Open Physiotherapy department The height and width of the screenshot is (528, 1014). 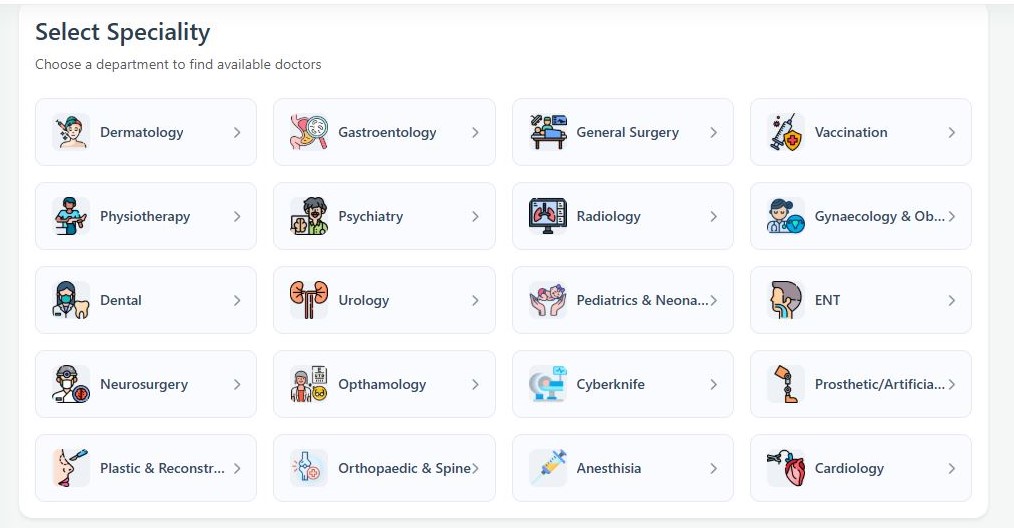[x=146, y=216]
